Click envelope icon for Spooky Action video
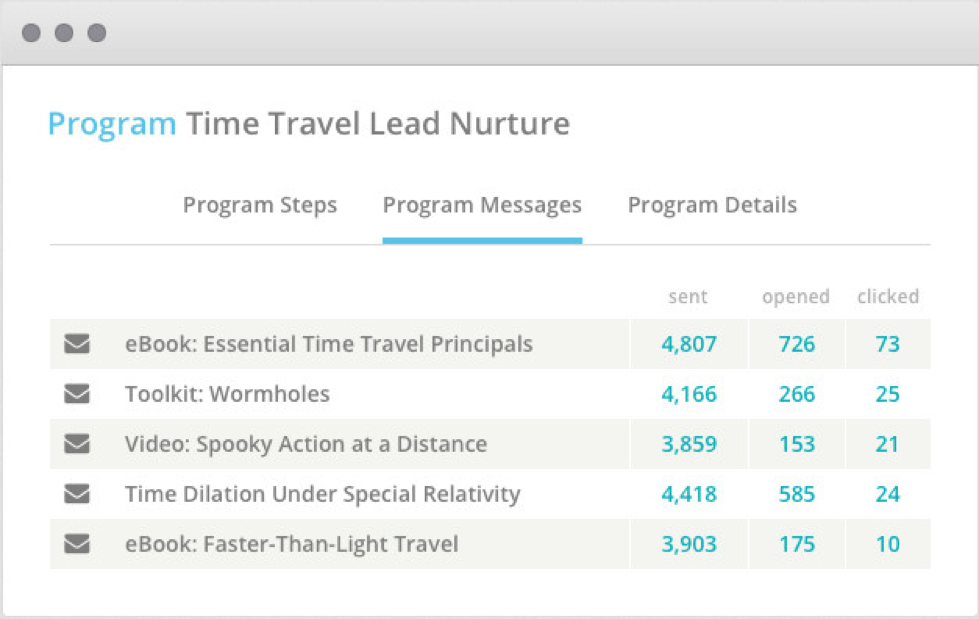Screen dimensions: 979x619 (77, 444)
